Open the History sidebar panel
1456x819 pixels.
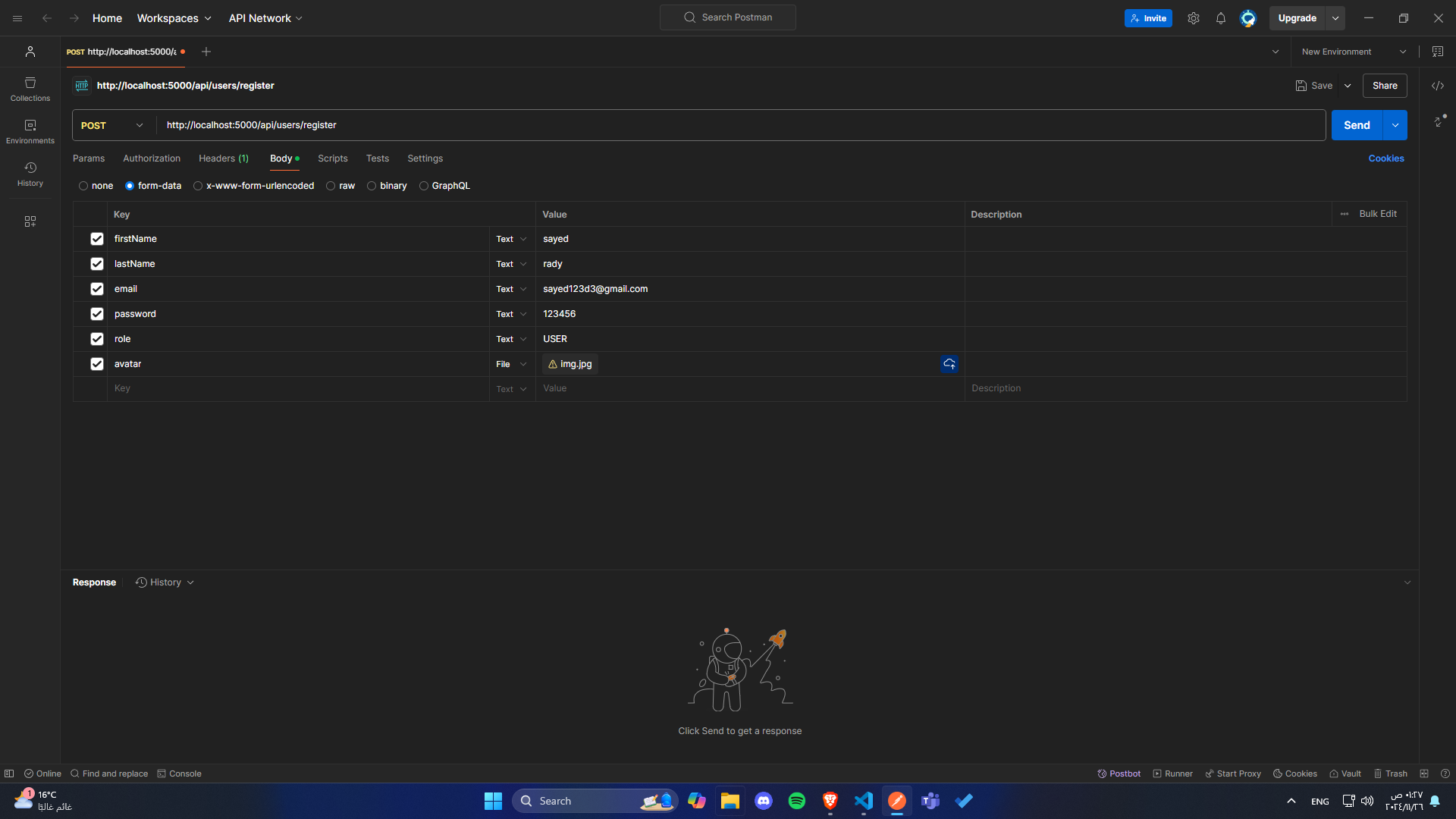point(30,174)
